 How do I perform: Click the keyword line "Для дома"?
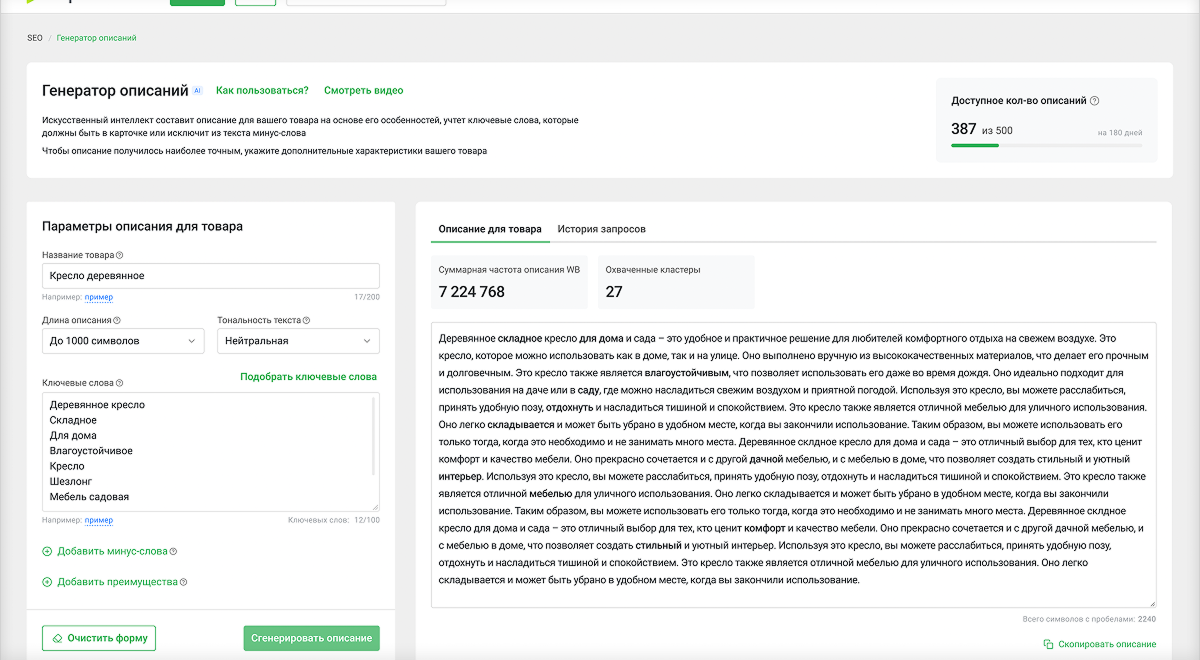(x=73, y=436)
